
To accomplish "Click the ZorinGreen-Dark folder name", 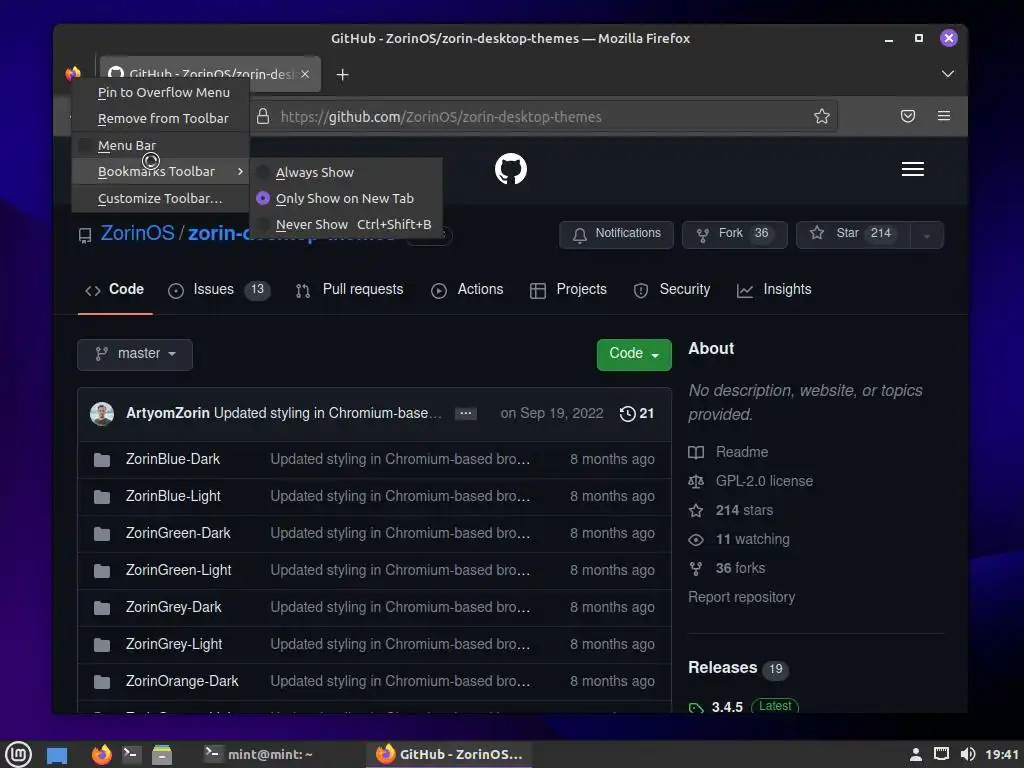I will click(178, 534).
